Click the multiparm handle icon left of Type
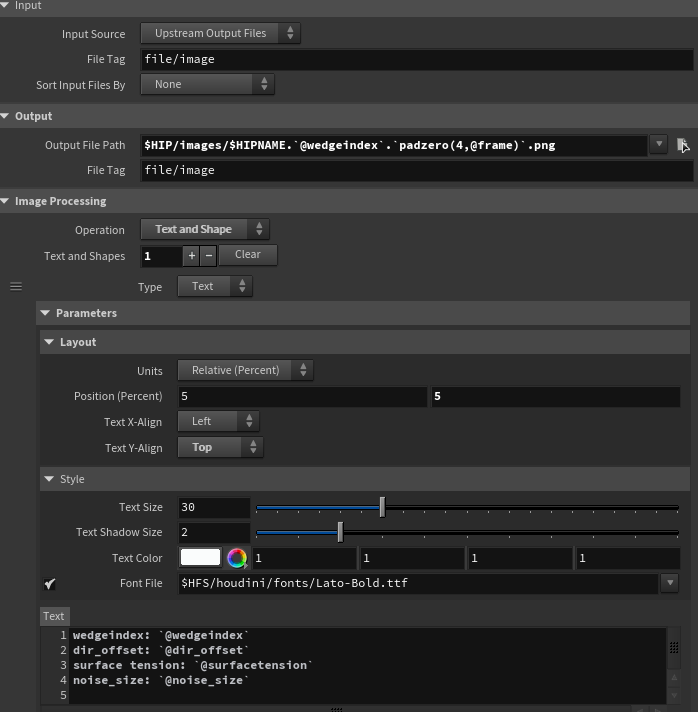The image size is (698, 712). [16, 287]
